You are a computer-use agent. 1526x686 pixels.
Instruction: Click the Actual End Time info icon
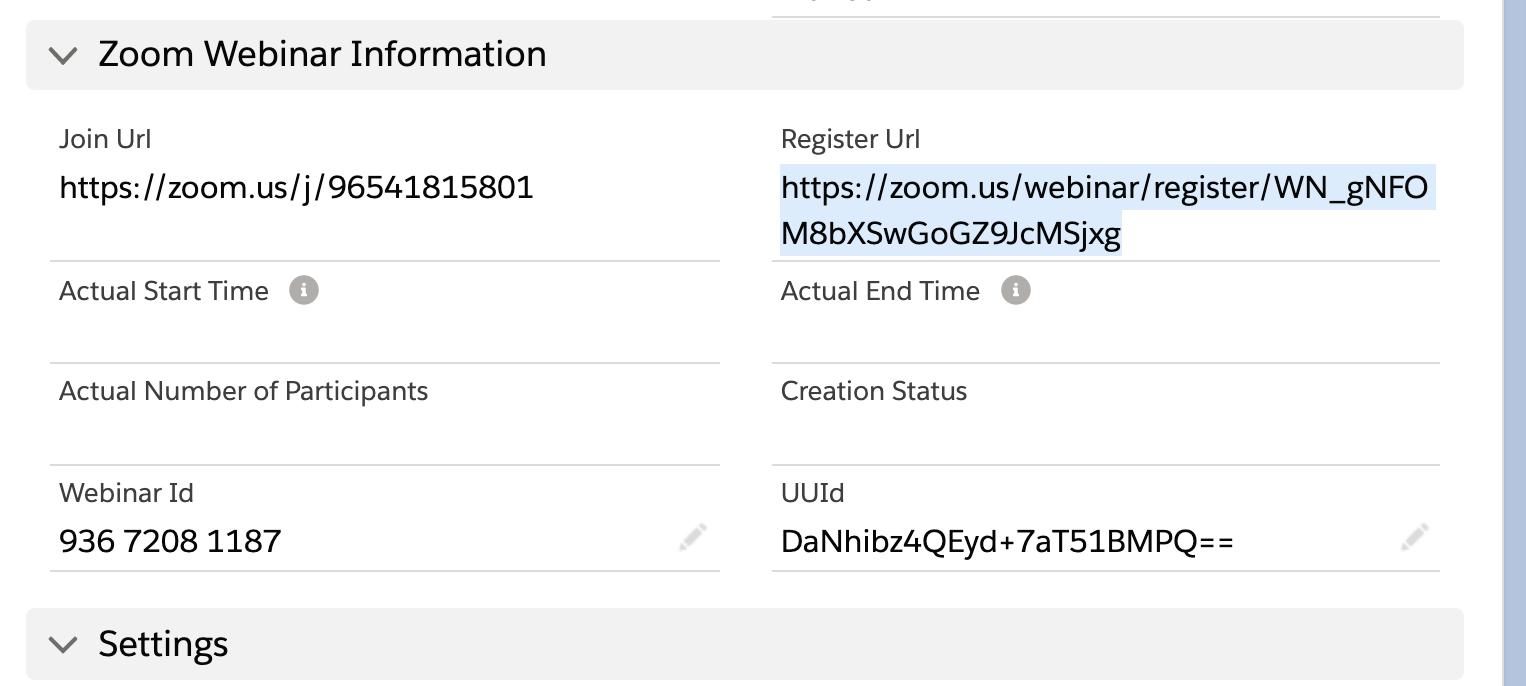click(x=1016, y=291)
